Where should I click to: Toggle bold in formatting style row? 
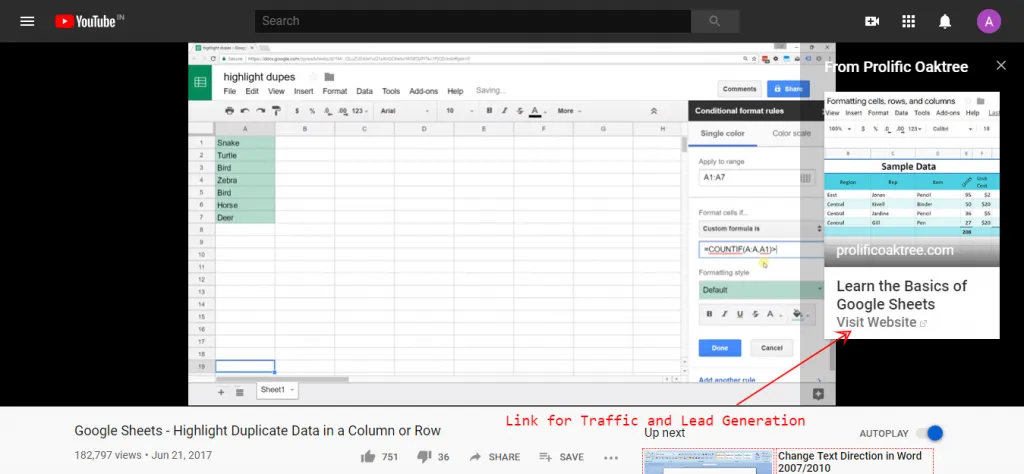(x=710, y=314)
